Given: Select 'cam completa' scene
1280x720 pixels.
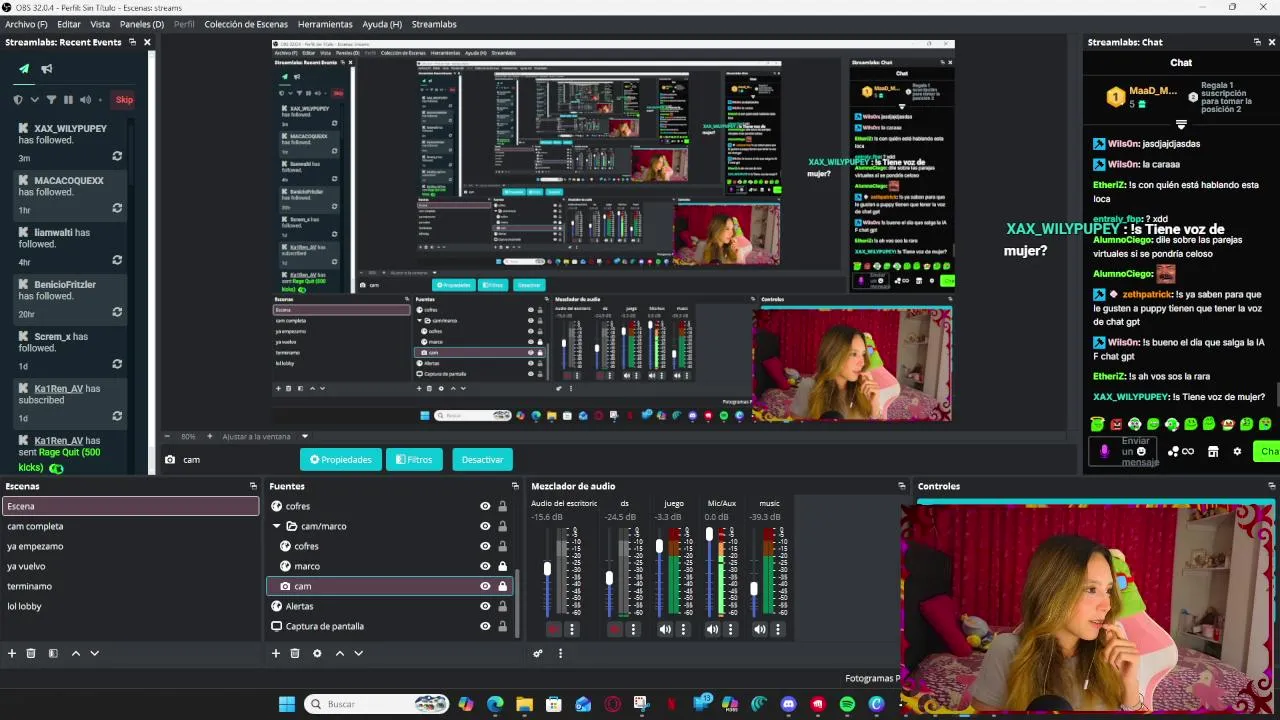Looking at the screenshot, I should (130, 526).
